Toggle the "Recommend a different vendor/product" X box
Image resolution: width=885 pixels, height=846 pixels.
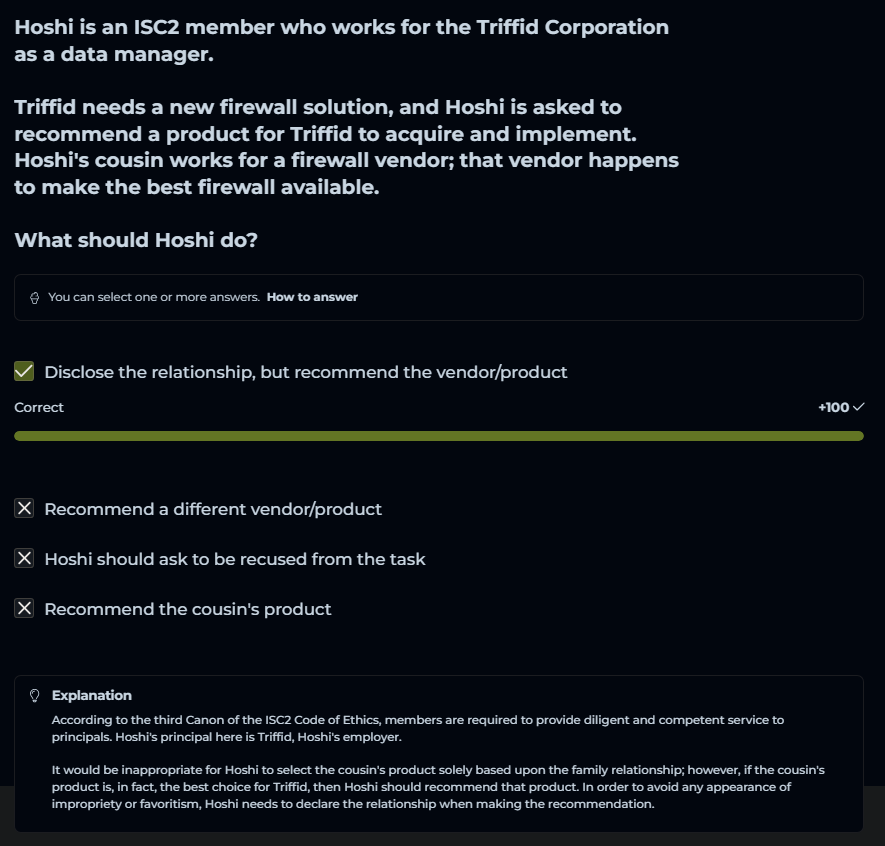[25, 509]
